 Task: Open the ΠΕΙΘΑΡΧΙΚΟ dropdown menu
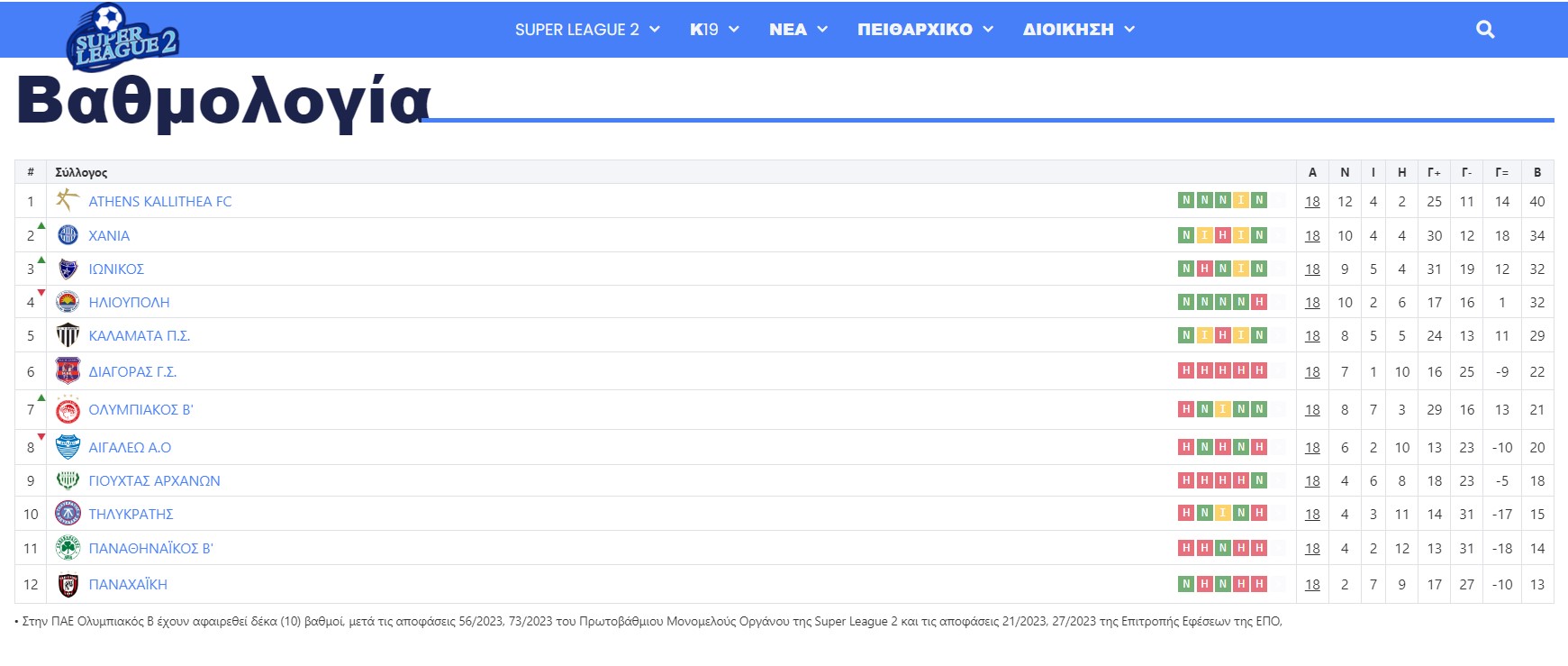(x=925, y=30)
